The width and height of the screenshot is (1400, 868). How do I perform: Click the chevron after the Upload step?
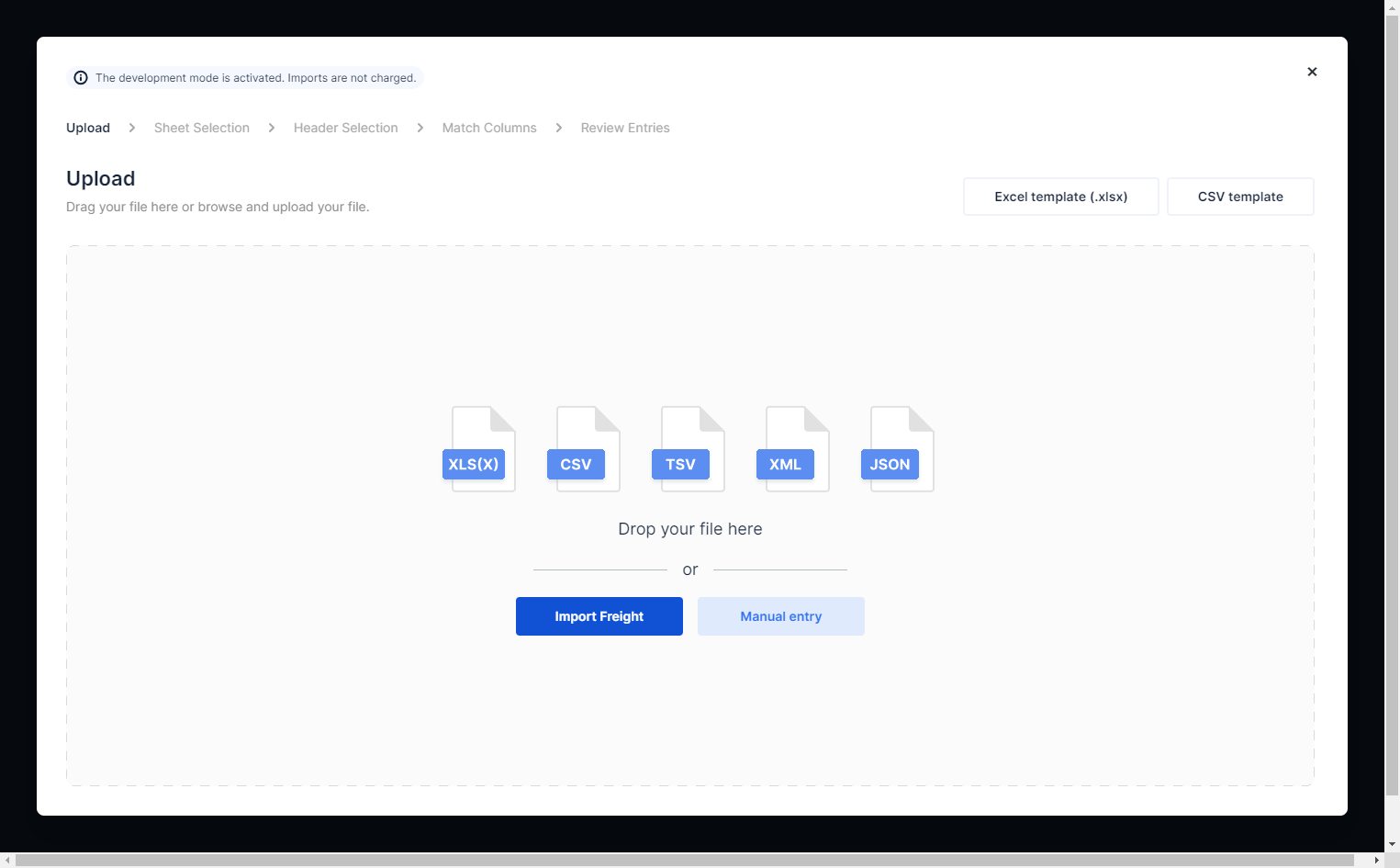click(132, 128)
